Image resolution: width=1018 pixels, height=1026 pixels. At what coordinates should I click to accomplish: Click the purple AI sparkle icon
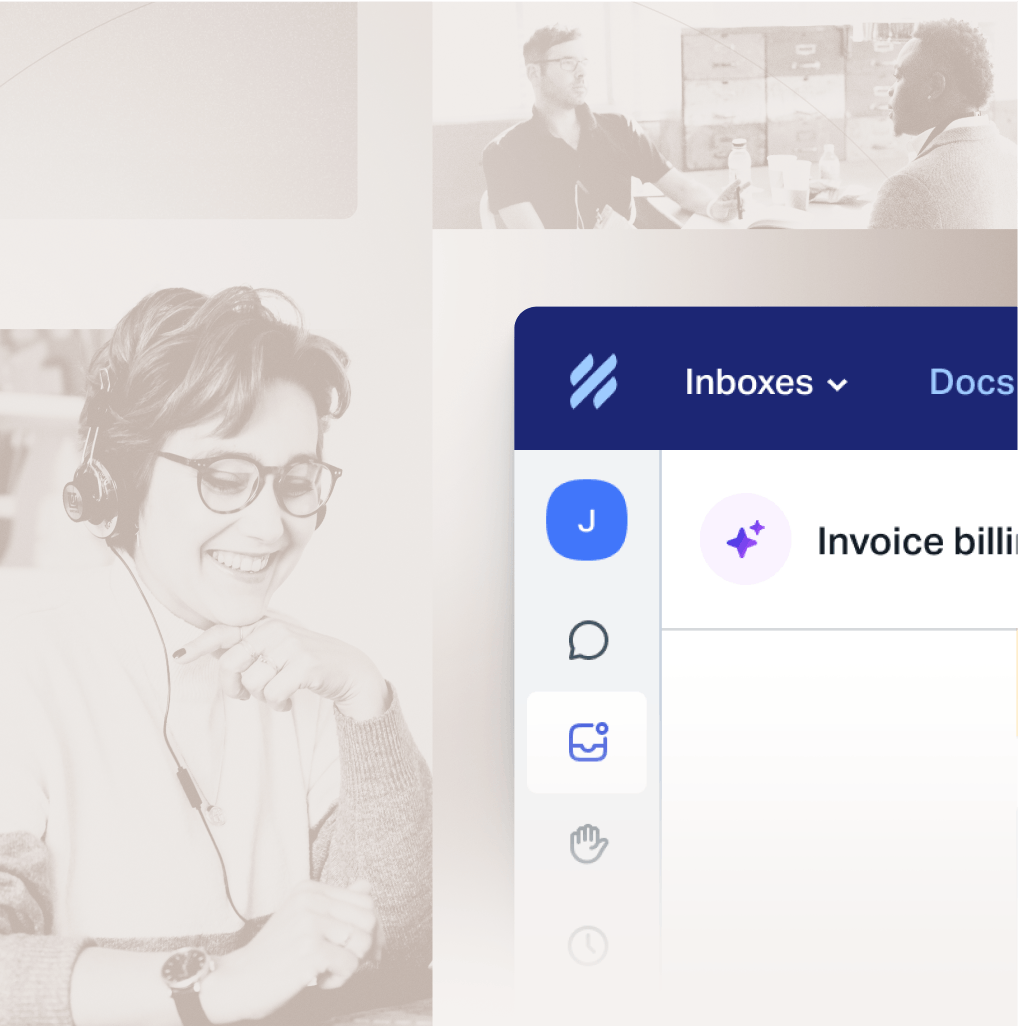click(745, 540)
